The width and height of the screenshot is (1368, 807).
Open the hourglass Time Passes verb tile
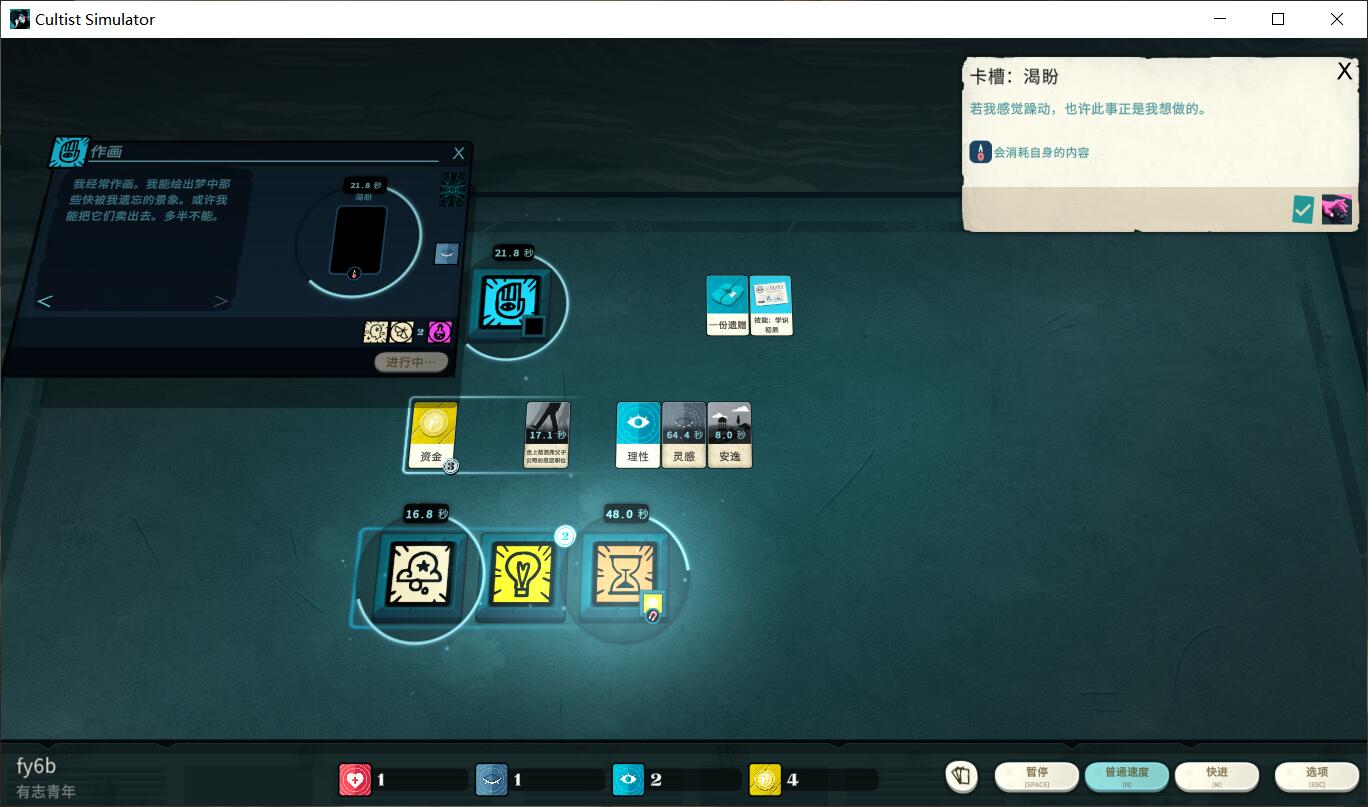click(625, 574)
